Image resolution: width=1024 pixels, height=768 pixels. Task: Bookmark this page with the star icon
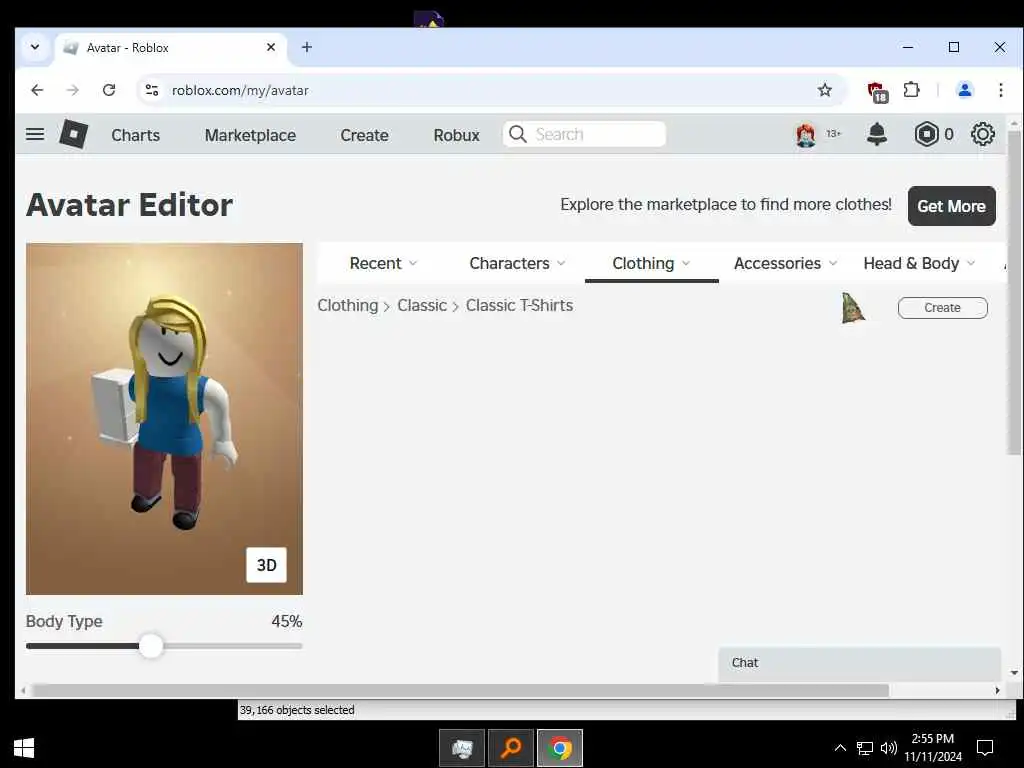825,90
